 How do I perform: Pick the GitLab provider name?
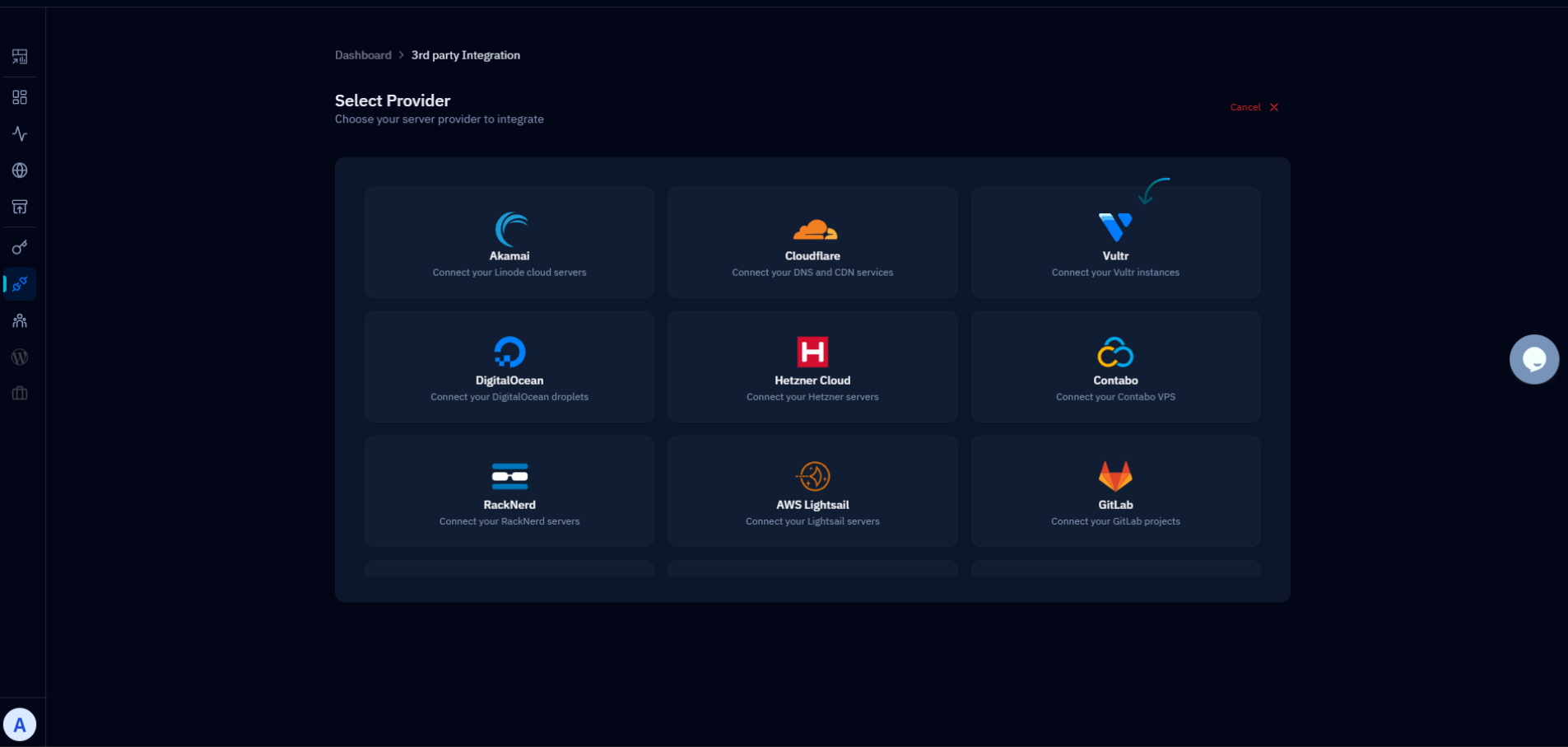pyautogui.click(x=1115, y=505)
